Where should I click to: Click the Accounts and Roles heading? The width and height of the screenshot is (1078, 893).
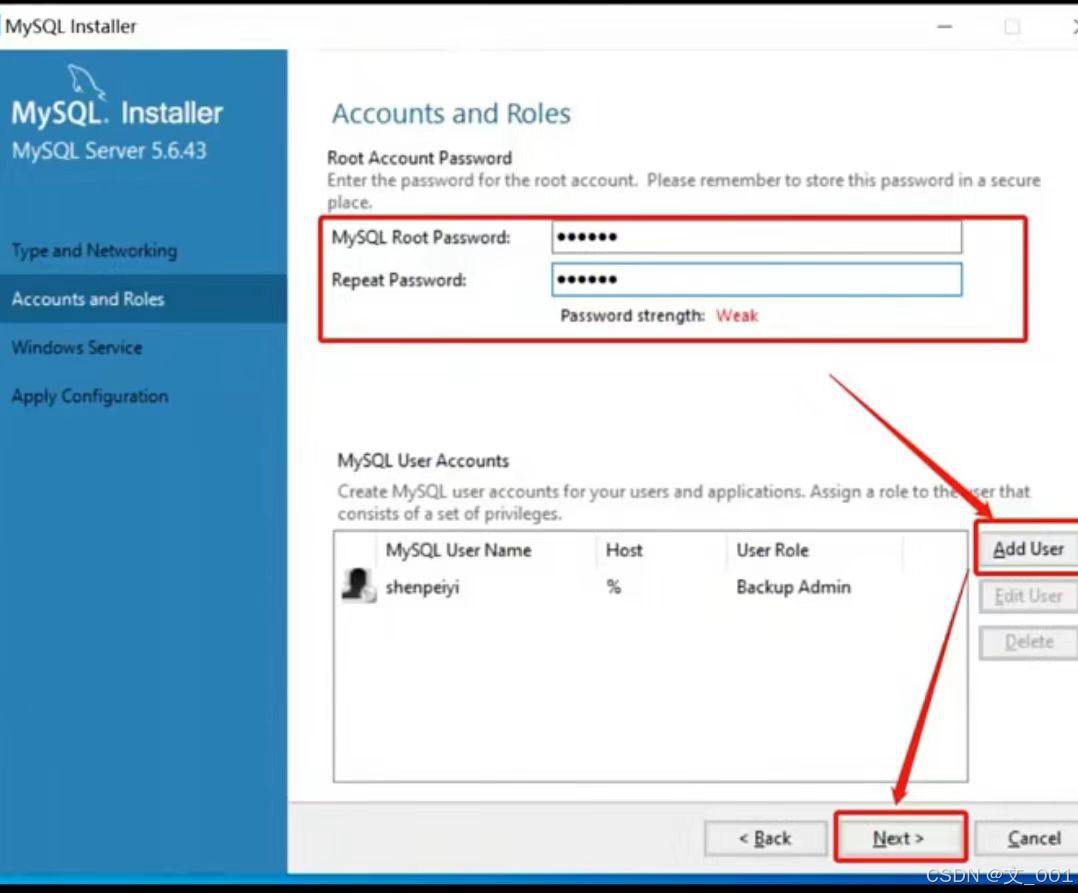coord(451,113)
